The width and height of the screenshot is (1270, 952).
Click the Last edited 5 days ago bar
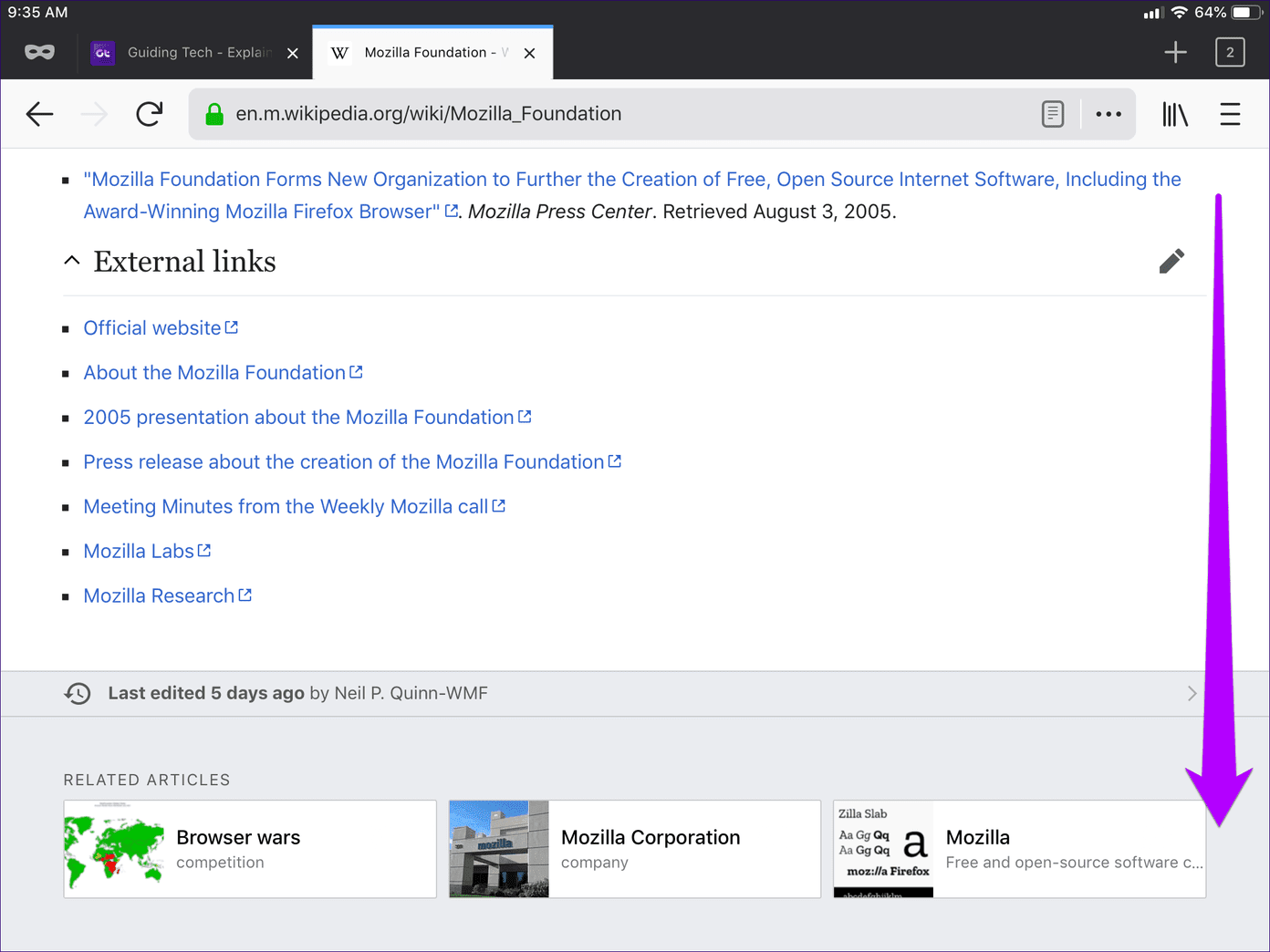coord(635,693)
